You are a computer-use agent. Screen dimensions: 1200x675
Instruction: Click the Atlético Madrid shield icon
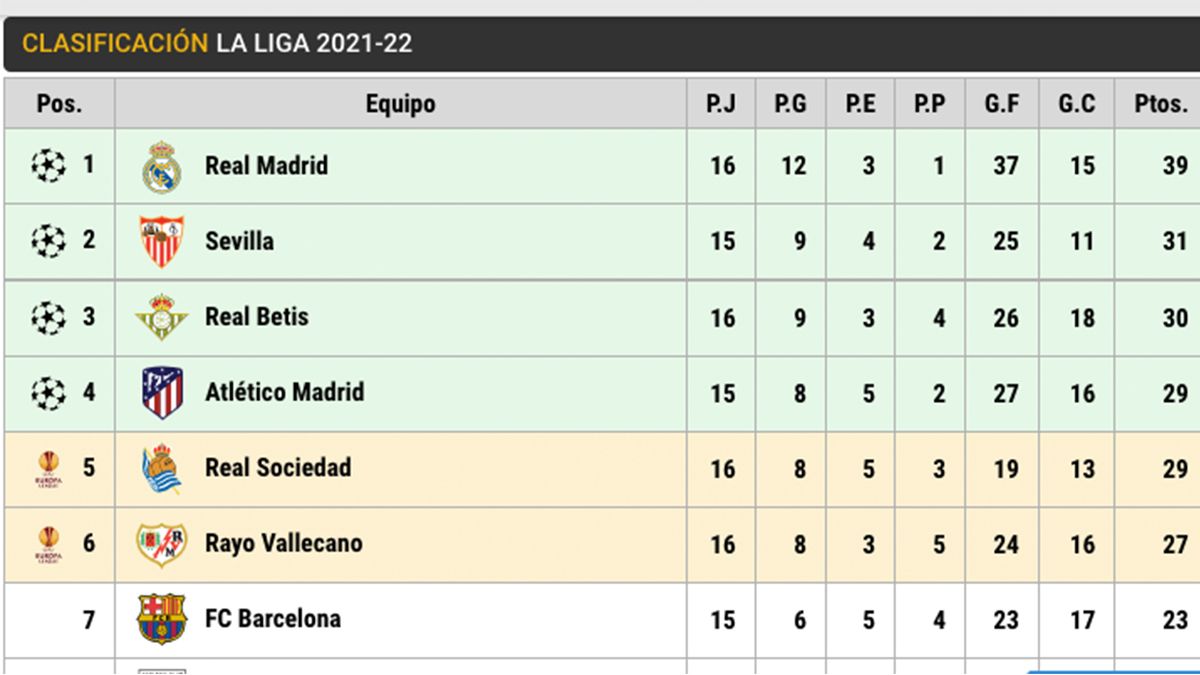coord(162,392)
